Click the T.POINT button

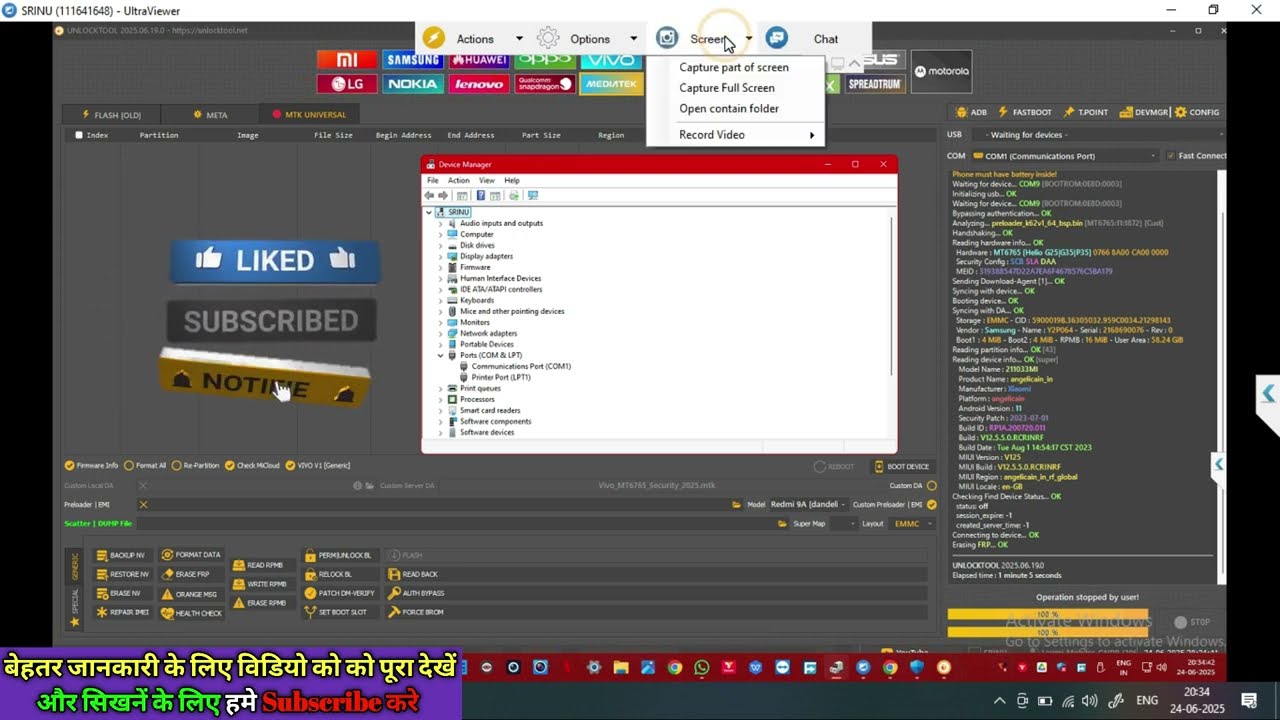coord(1086,112)
